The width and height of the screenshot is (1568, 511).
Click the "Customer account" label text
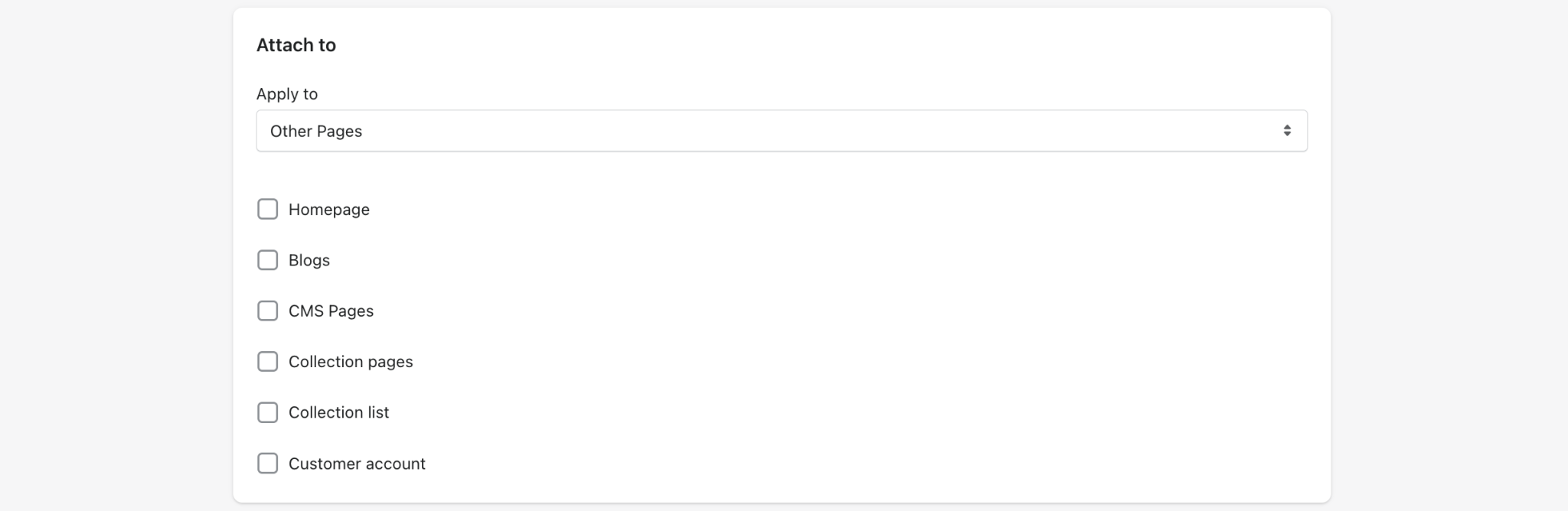357,464
